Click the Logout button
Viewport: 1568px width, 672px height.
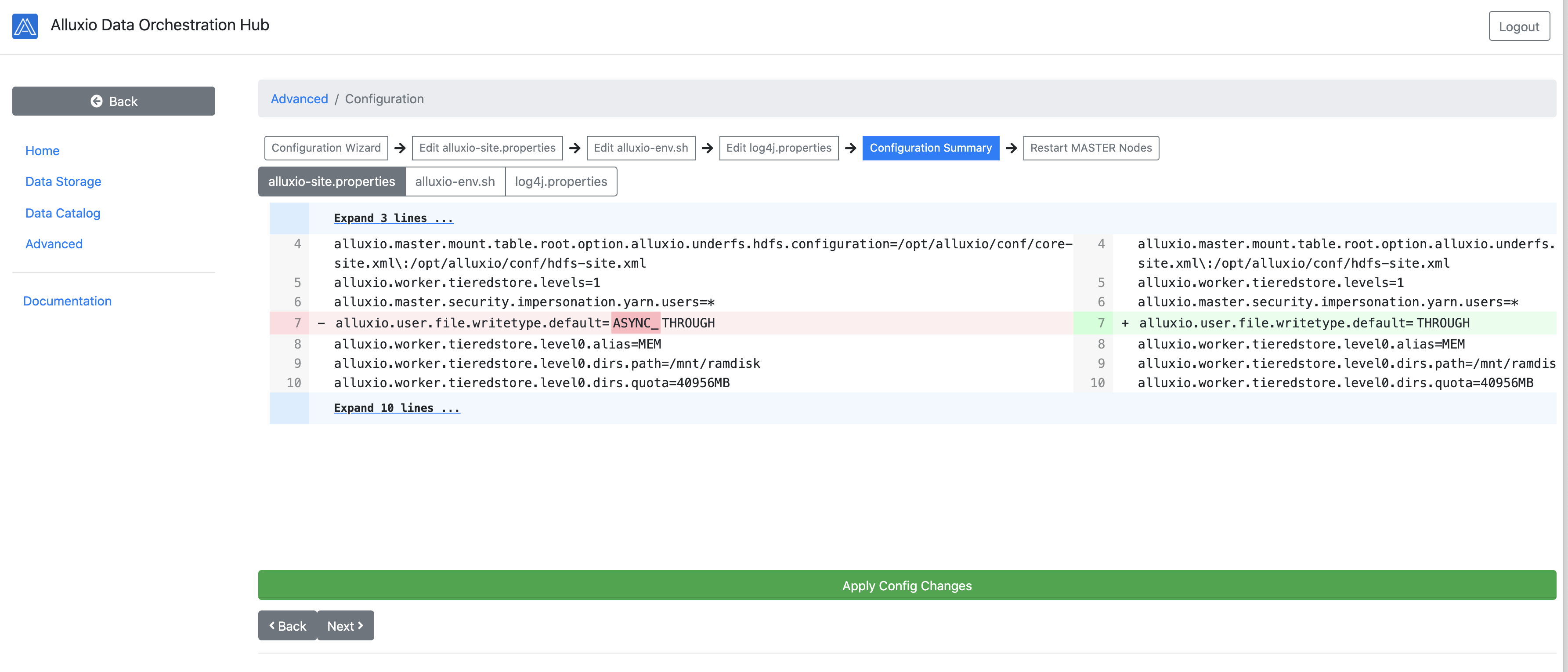click(1519, 26)
